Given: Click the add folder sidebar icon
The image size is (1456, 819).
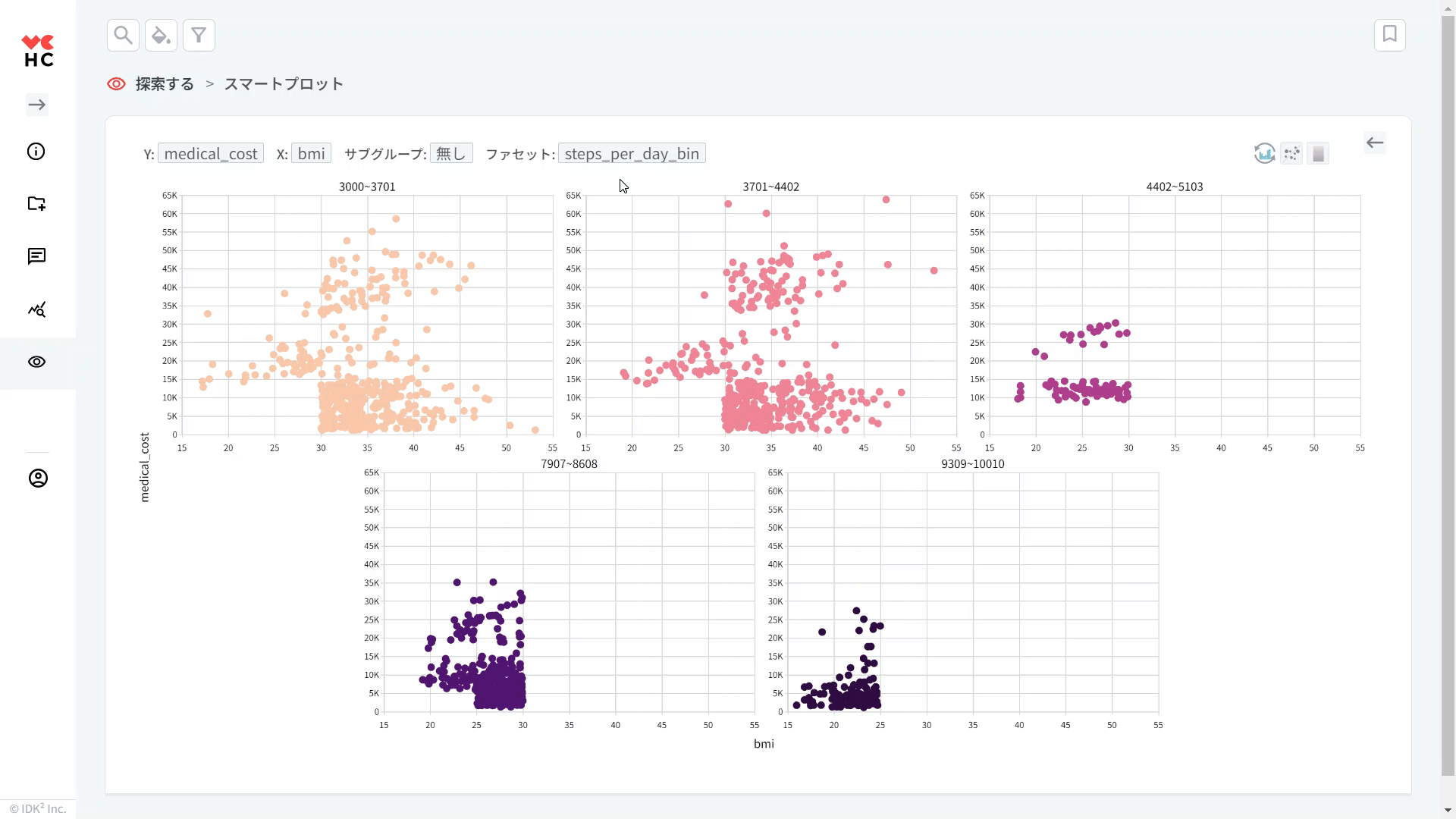Looking at the screenshot, I should [36, 203].
